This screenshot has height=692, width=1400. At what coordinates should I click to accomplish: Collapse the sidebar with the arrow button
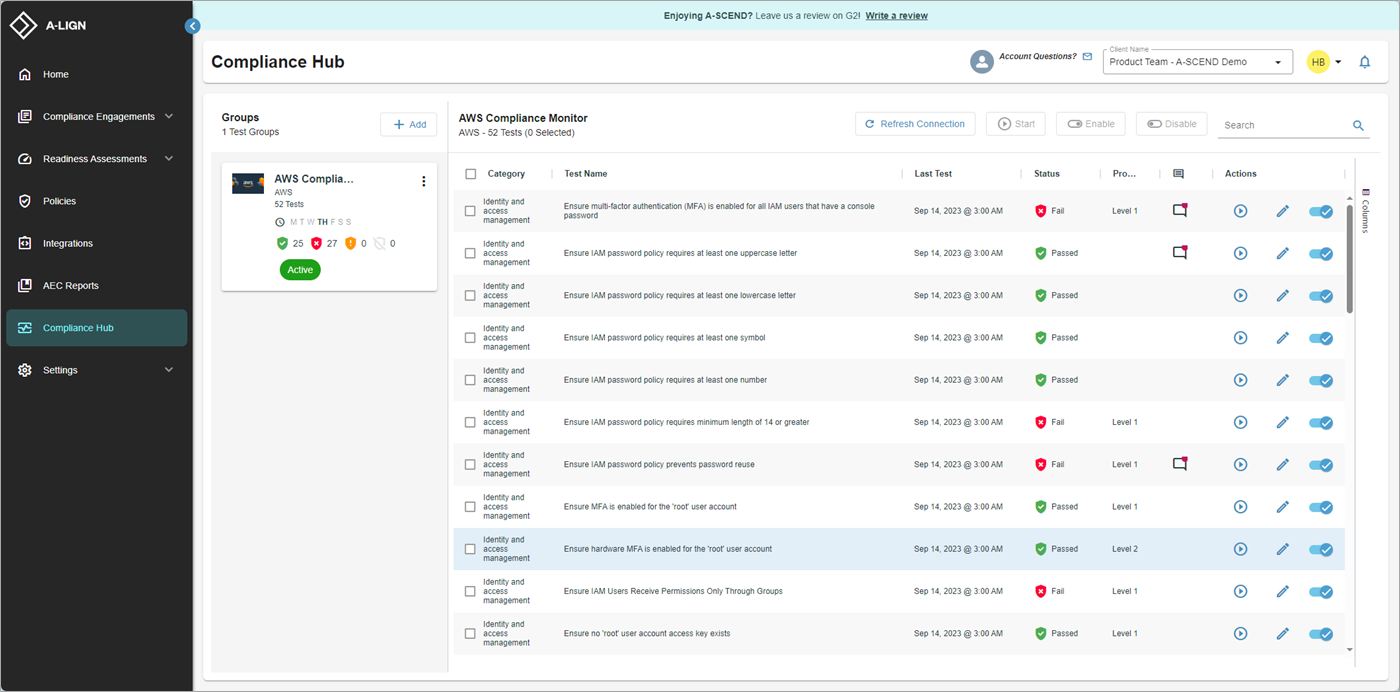point(193,26)
